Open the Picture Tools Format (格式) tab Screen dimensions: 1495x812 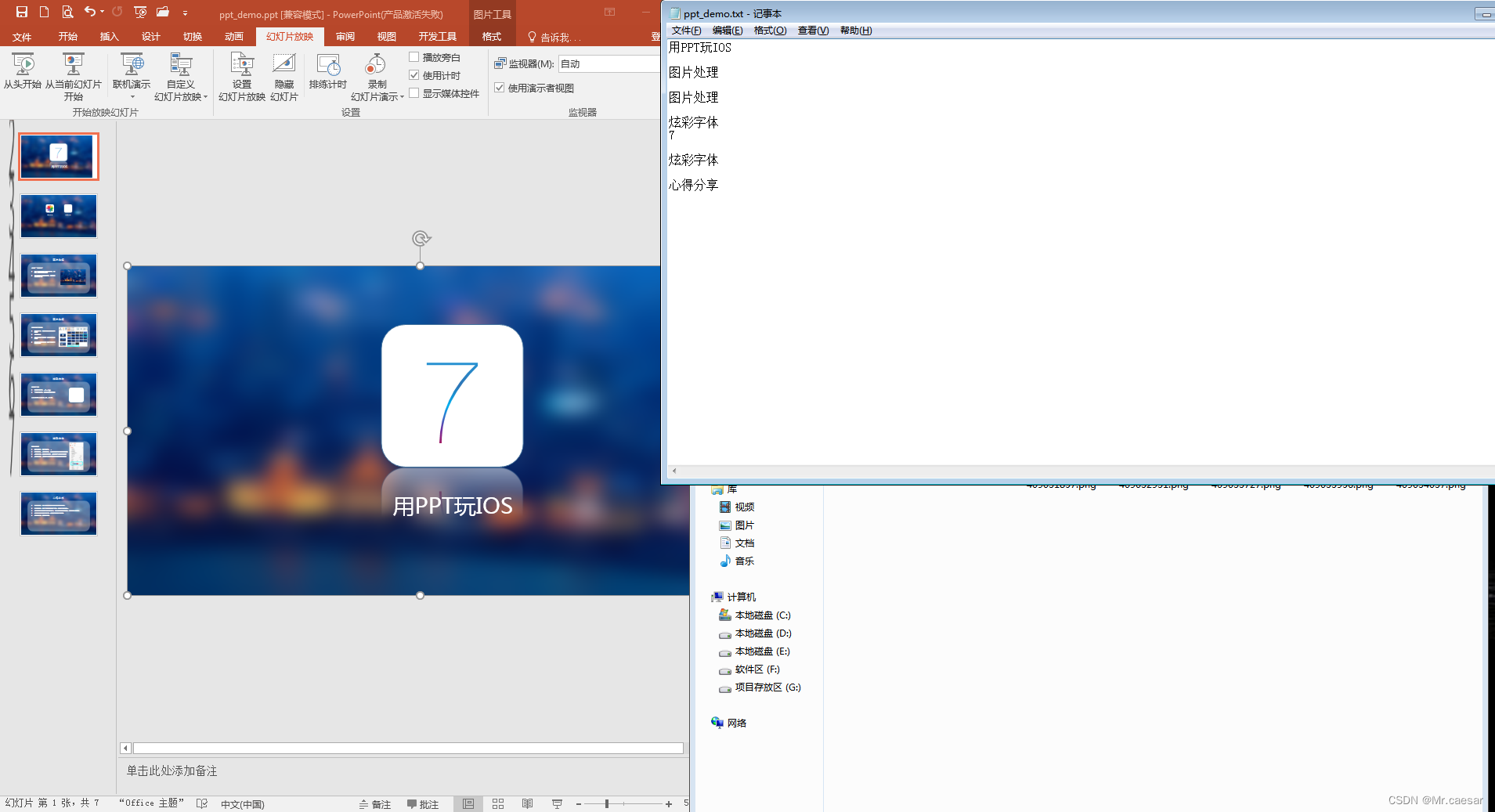click(x=492, y=37)
